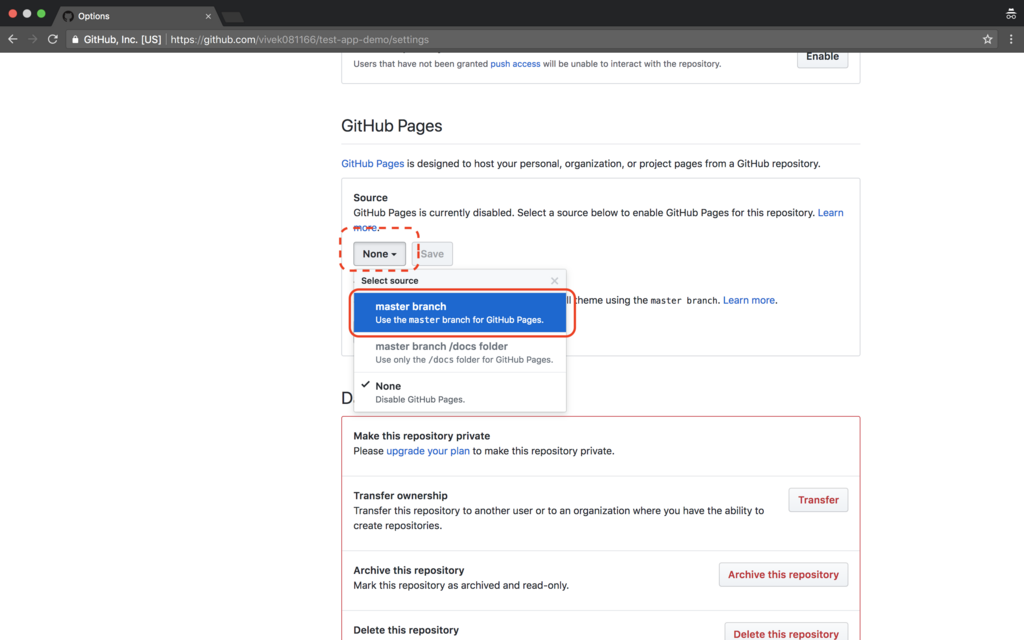Click Make this repository private text
1024x640 pixels.
coord(422,436)
